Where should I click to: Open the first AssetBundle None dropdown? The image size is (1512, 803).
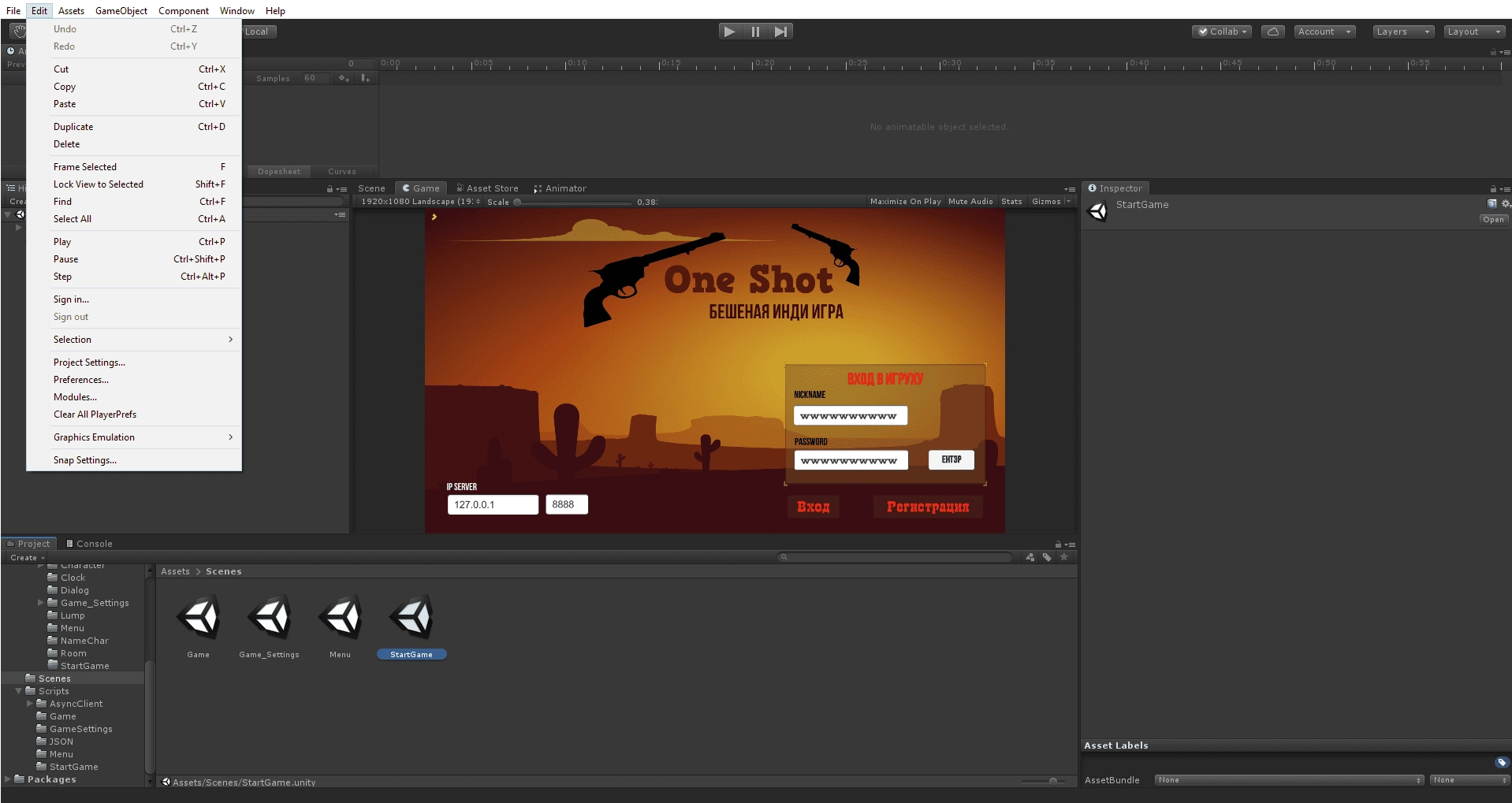[x=1289, y=780]
